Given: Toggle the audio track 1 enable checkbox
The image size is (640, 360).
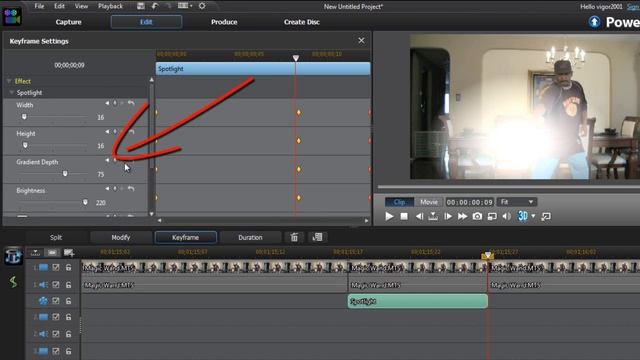Looking at the screenshot, I should pos(56,284).
